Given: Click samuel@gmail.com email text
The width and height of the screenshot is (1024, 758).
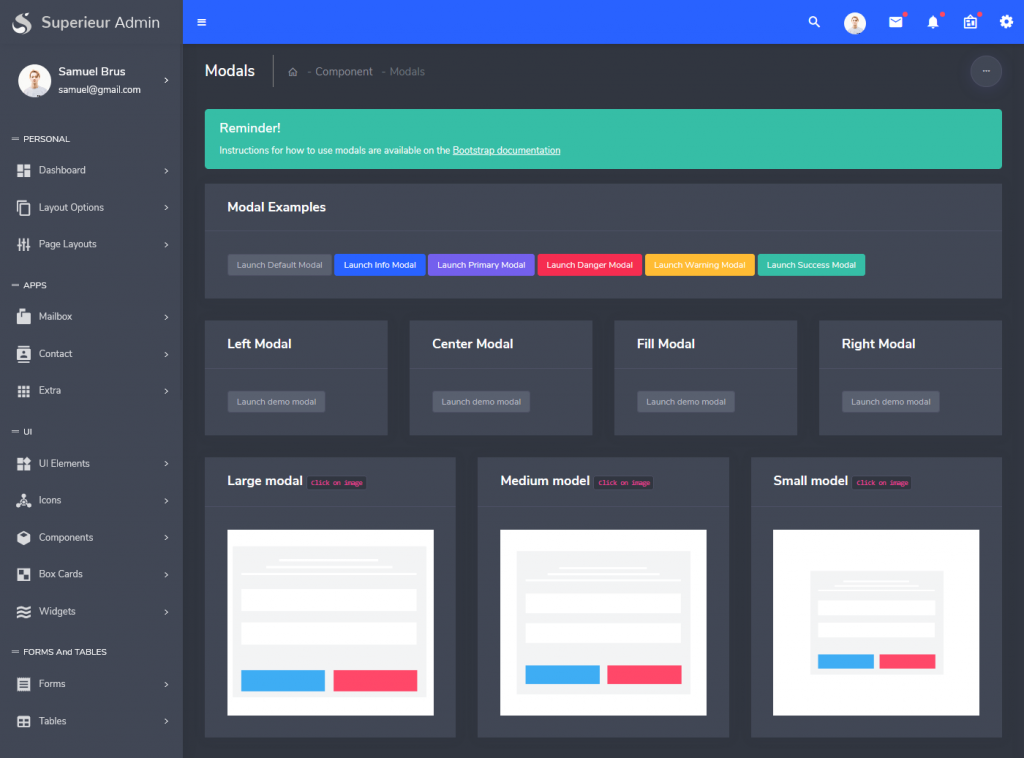Looking at the screenshot, I should [99, 90].
